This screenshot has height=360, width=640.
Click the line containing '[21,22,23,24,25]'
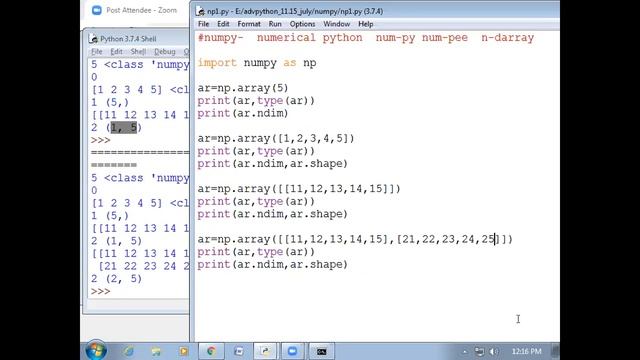tap(355, 239)
